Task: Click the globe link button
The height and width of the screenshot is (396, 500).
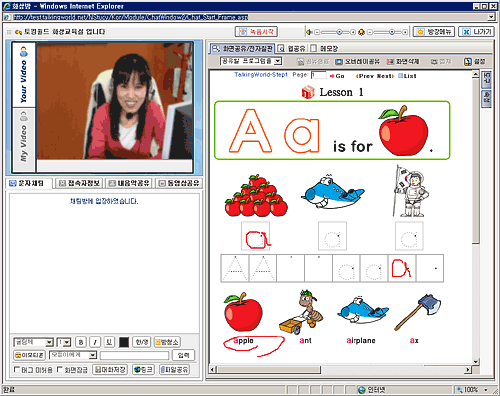Action: (x=143, y=370)
